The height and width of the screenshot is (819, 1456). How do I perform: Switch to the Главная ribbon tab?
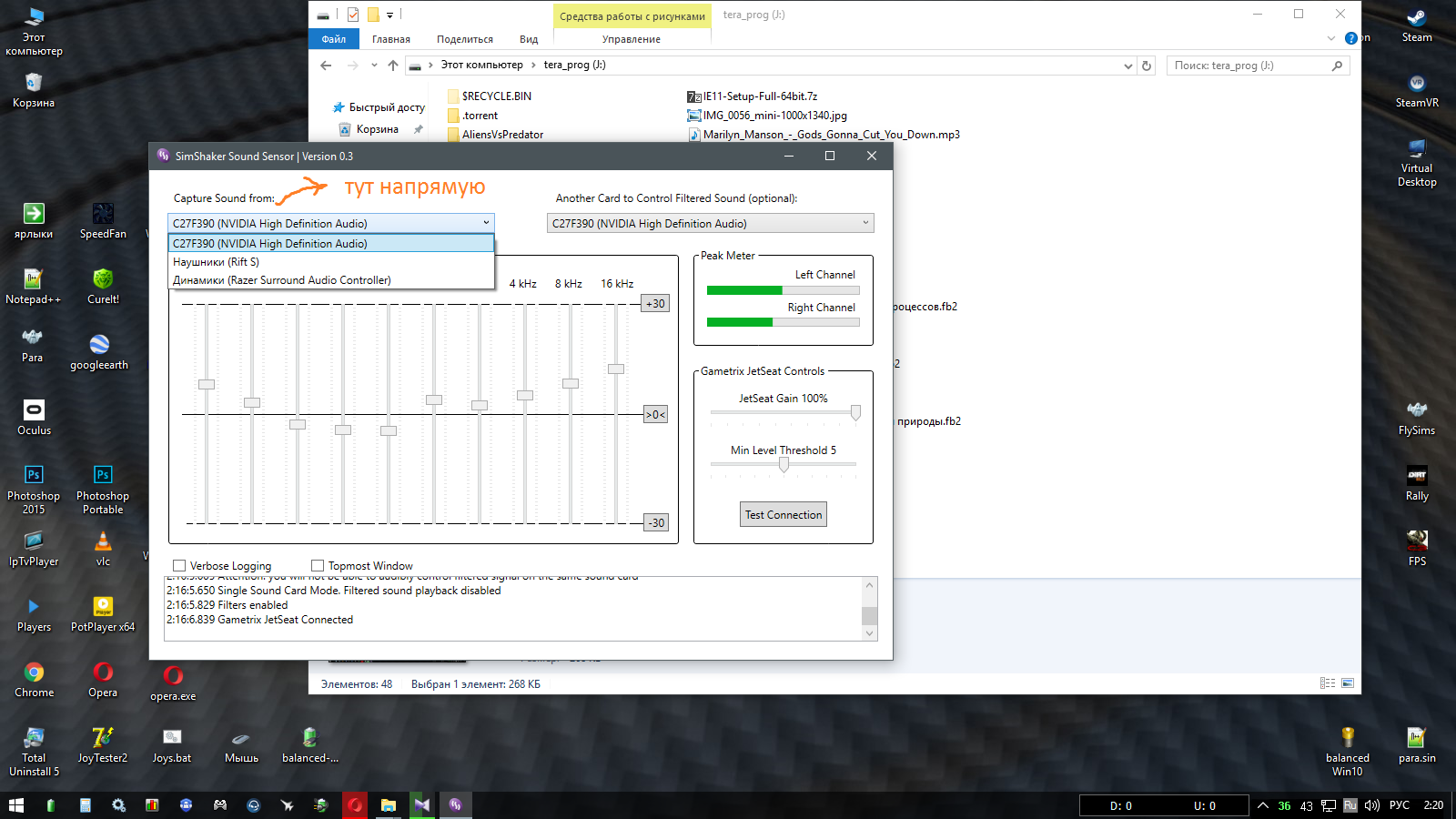tap(391, 39)
